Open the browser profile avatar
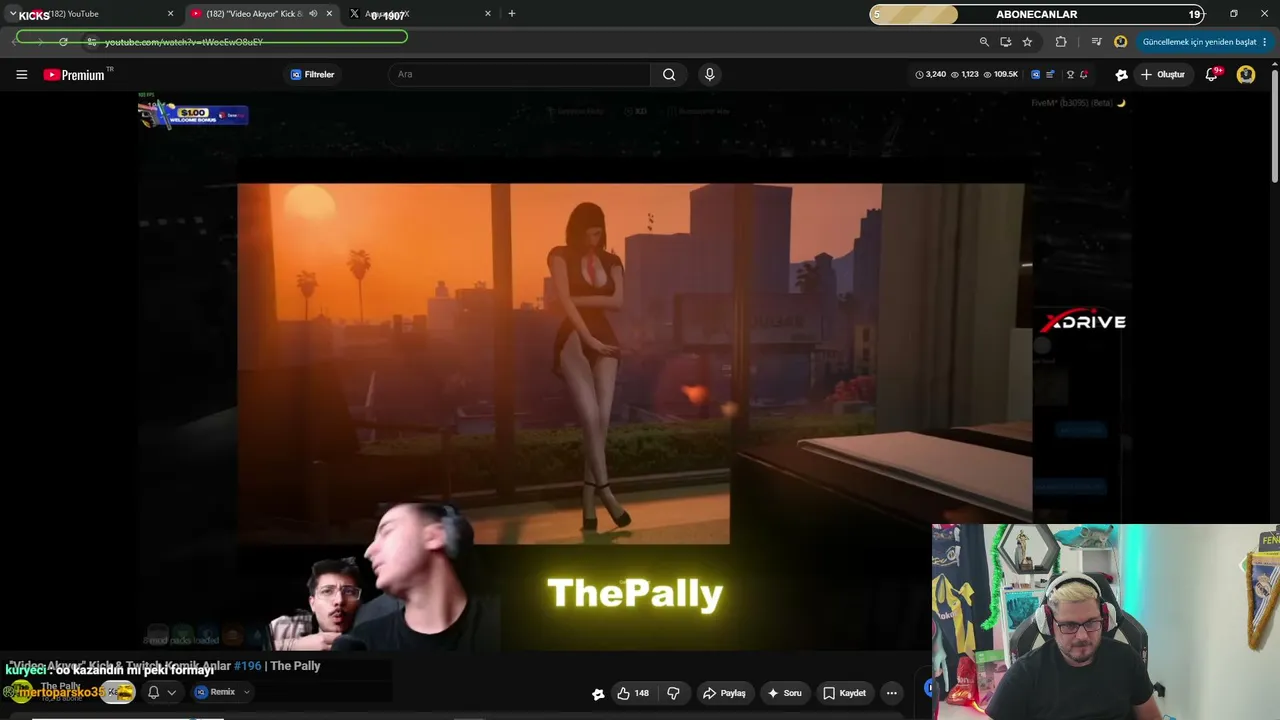1280x720 pixels. tap(1121, 42)
